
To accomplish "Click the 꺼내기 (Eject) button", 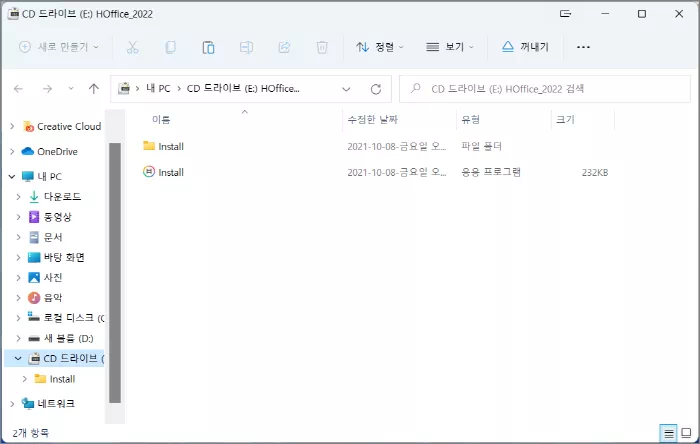I will [x=525, y=47].
